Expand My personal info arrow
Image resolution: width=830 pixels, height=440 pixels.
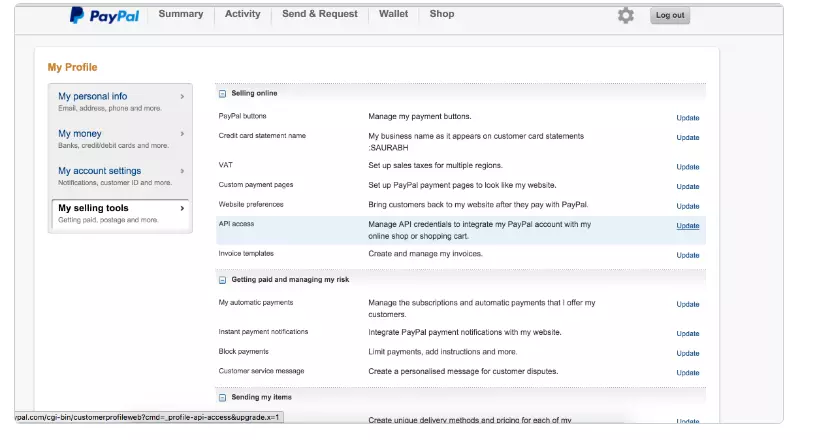pyautogui.click(x=182, y=96)
